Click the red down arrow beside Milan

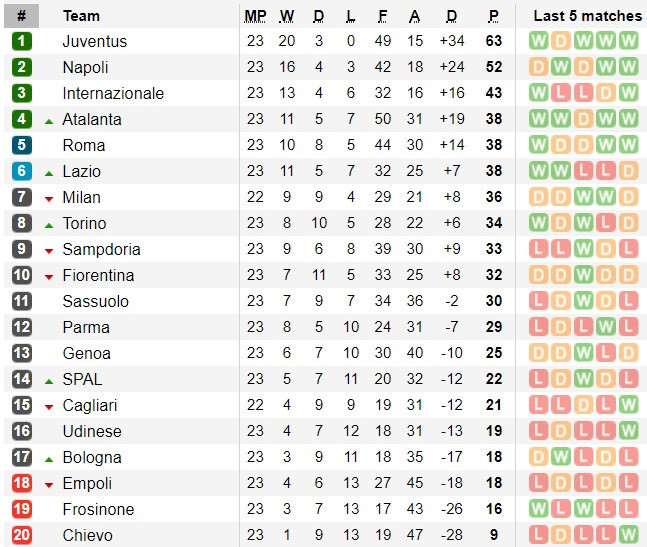pyautogui.click(x=48, y=198)
